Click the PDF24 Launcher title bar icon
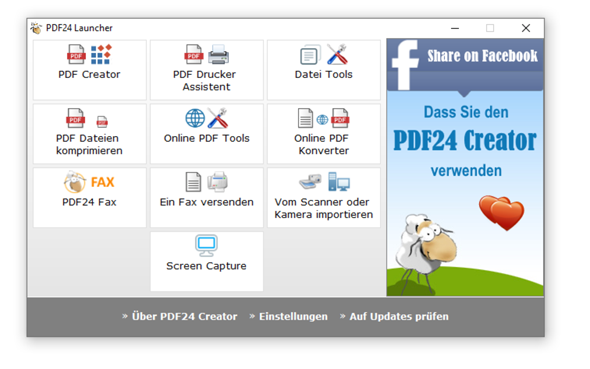Image resolution: width=590 pixels, height=369 pixels. point(36,28)
